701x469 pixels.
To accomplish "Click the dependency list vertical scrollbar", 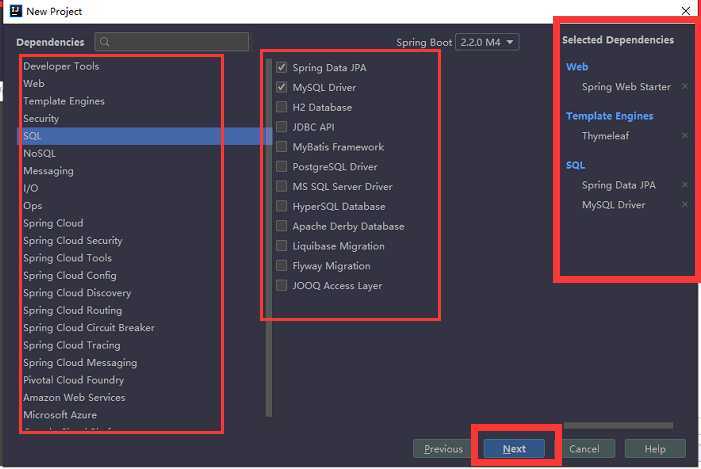I will (269, 237).
